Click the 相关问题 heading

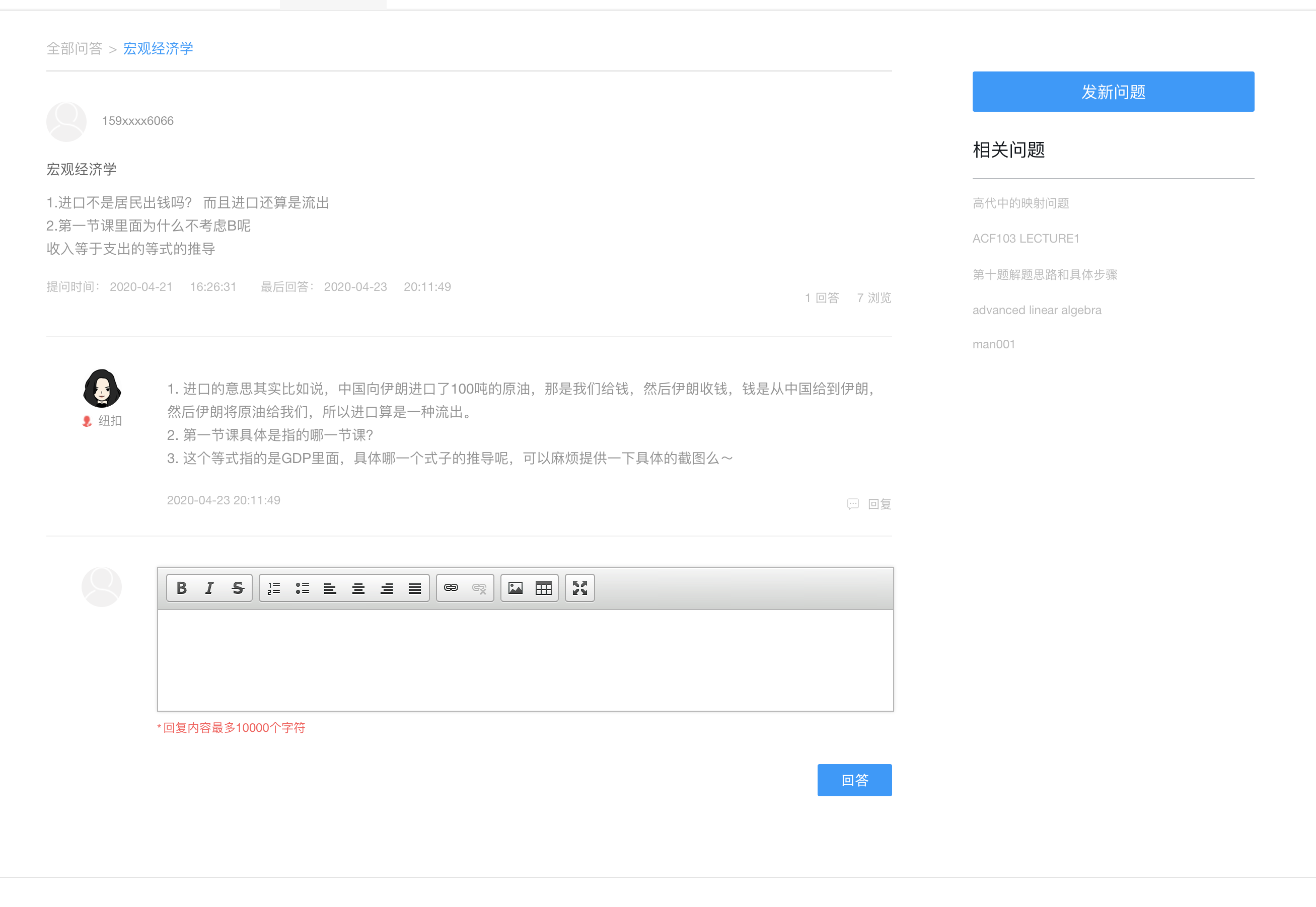[x=1009, y=149]
